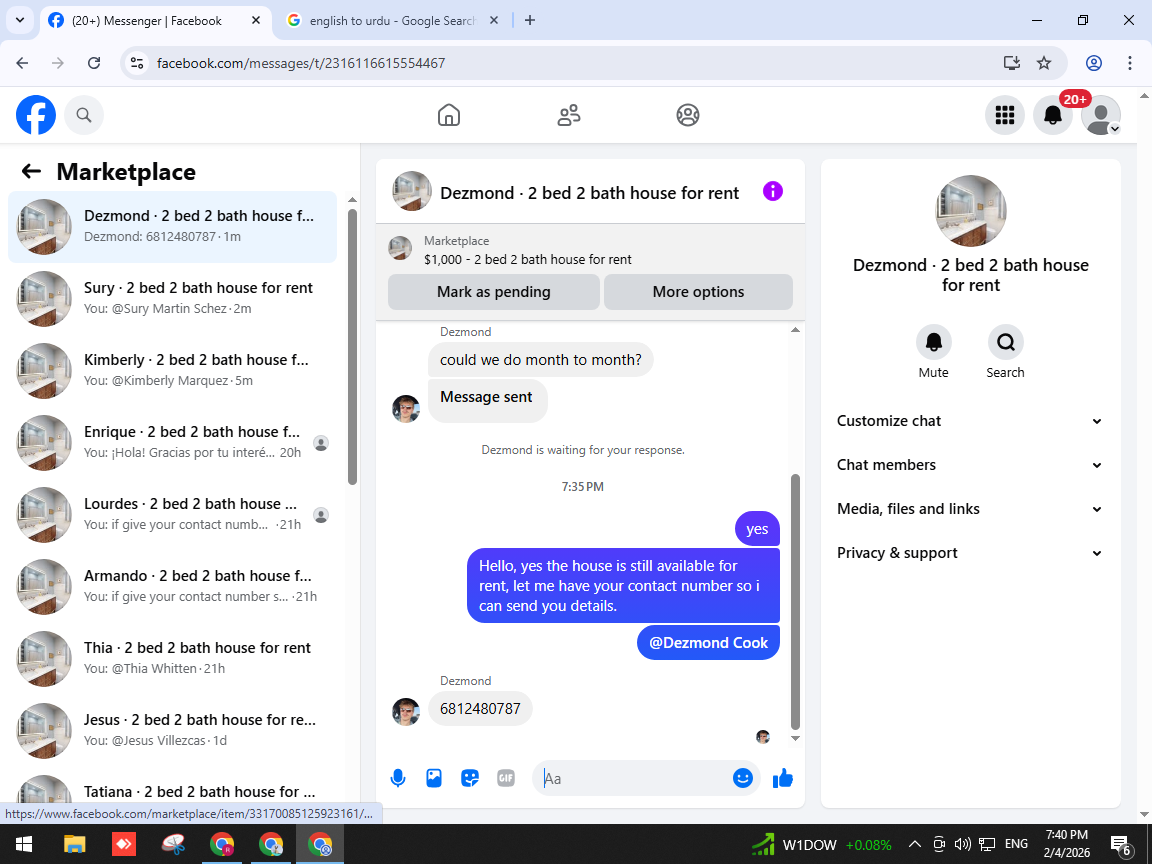
Task: Open the Groups icon in top bar
Action: point(688,115)
